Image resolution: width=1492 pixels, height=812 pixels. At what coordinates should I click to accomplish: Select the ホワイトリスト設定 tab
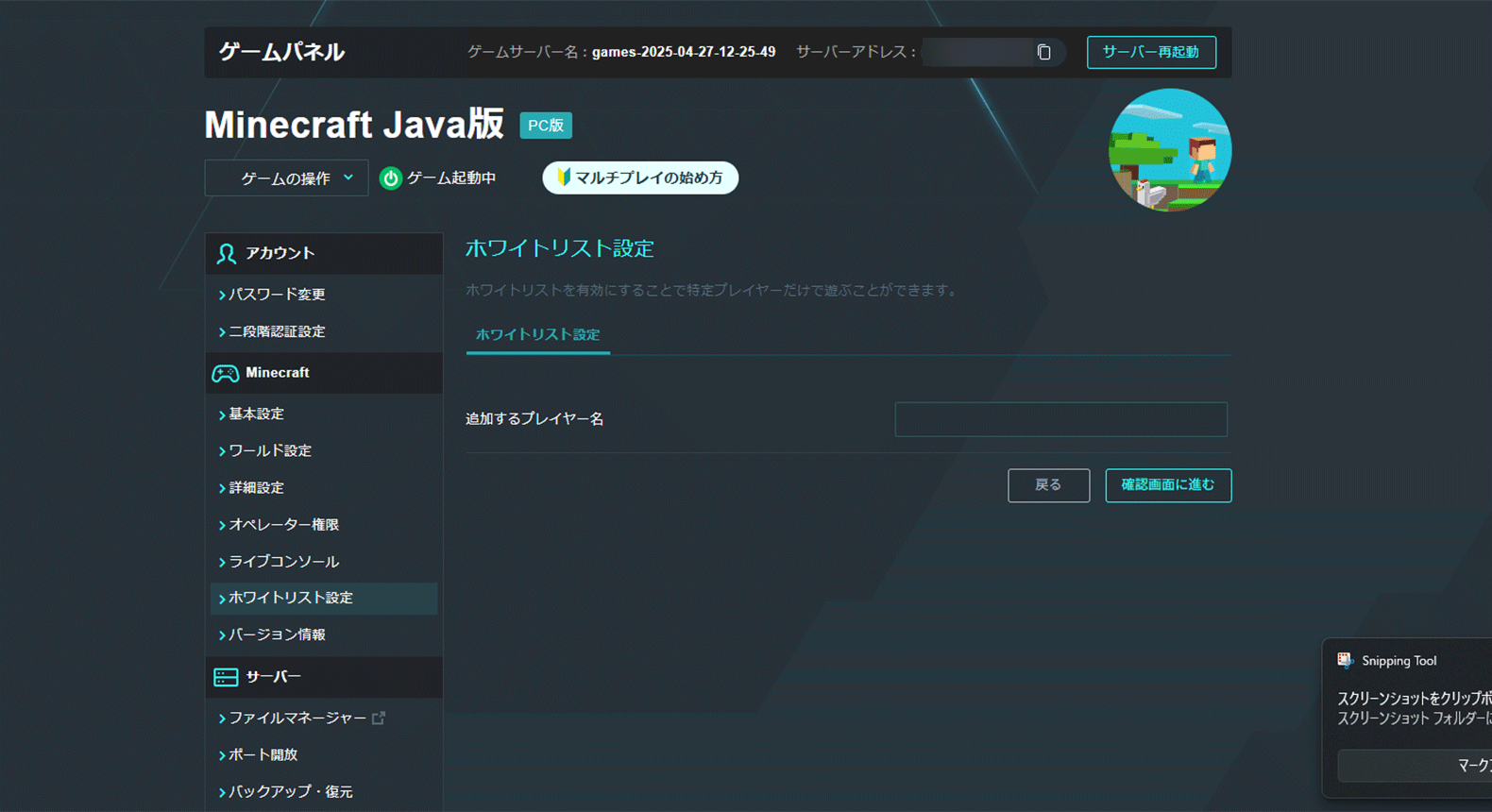tap(537, 335)
